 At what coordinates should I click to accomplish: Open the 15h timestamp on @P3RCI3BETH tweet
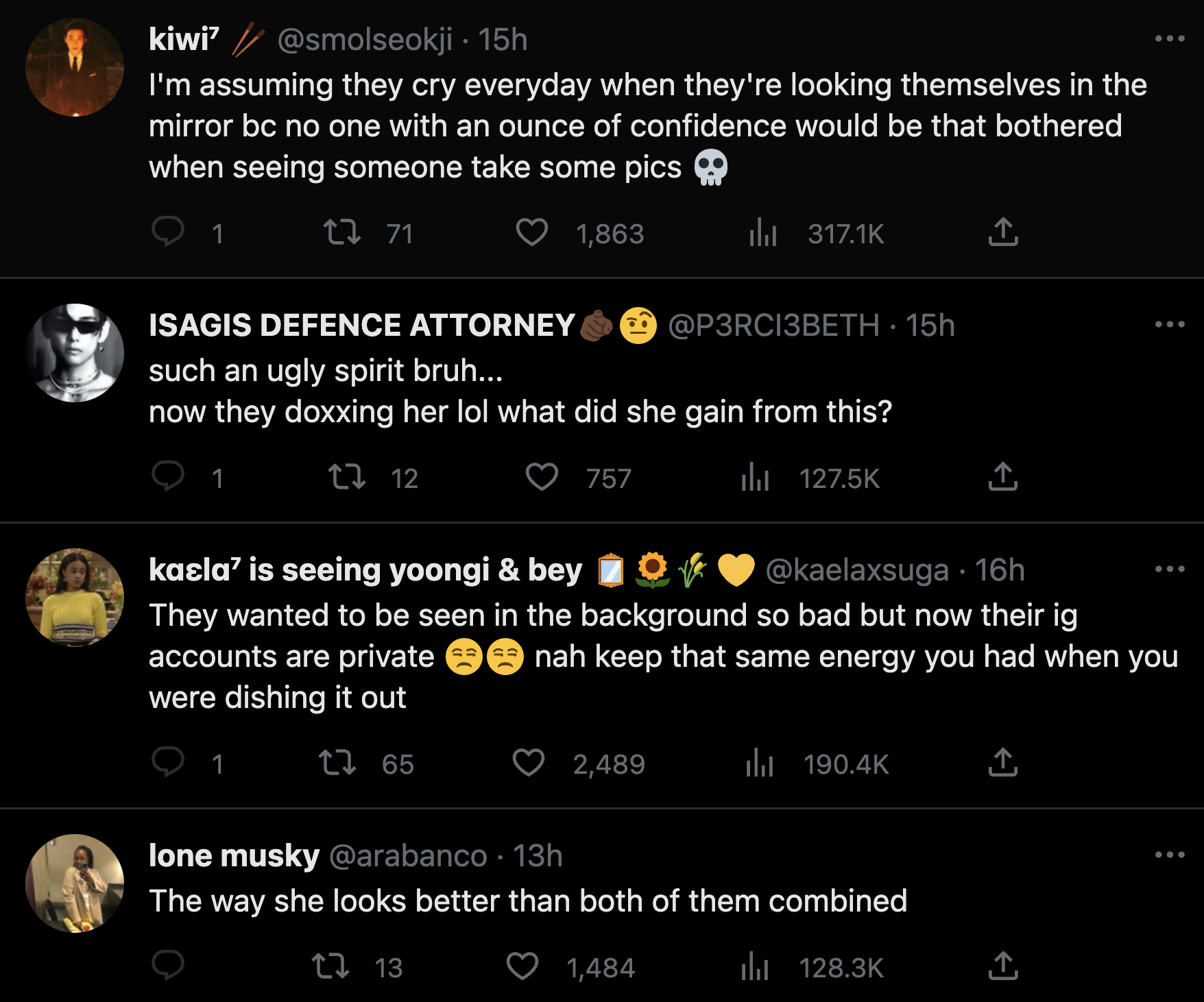pyautogui.click(x=930, y=326)
